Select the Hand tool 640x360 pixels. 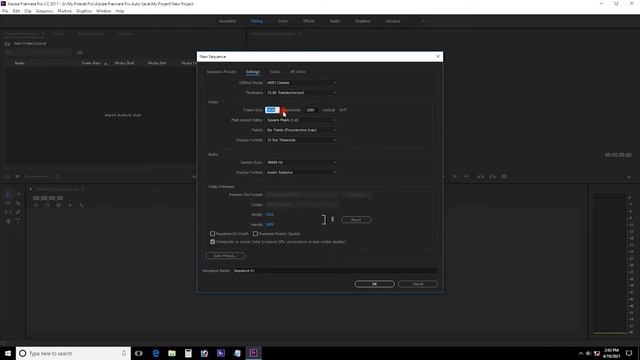8,221
